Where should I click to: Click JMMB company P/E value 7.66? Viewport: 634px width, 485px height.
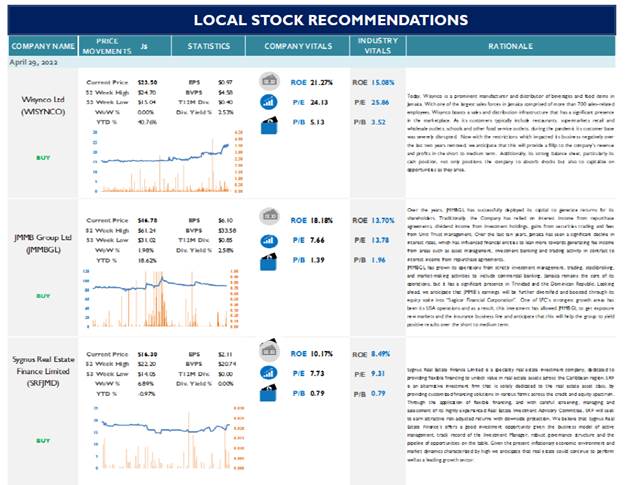coord(317,240)
